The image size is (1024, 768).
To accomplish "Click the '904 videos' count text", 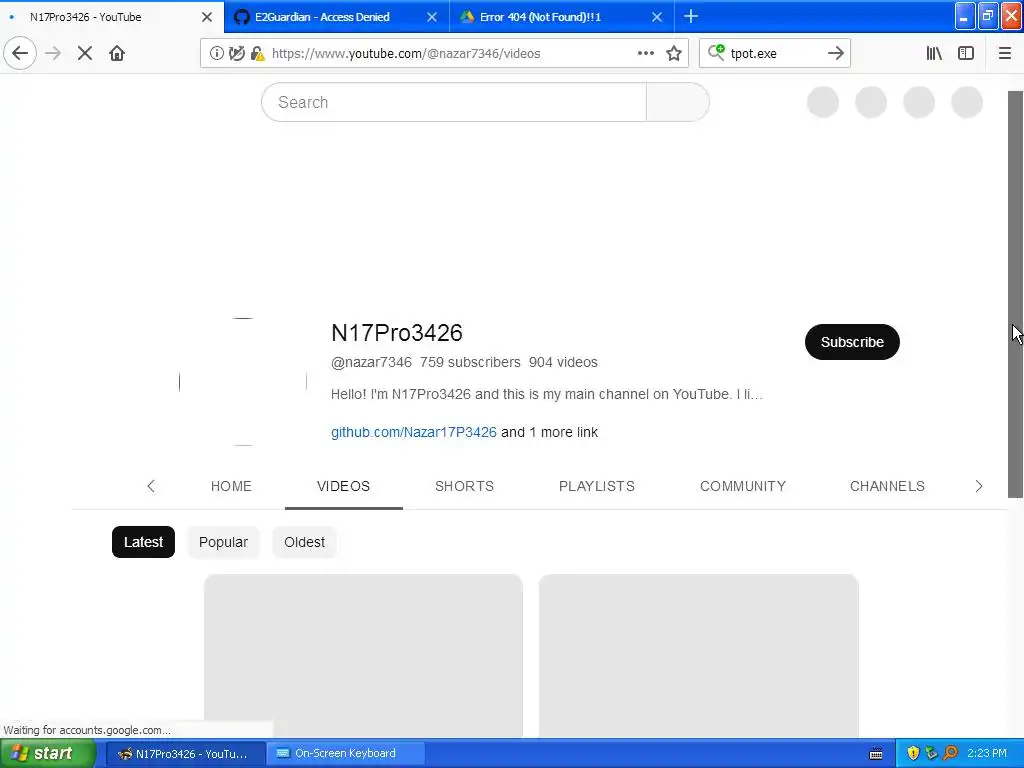I will coord(563,362).
